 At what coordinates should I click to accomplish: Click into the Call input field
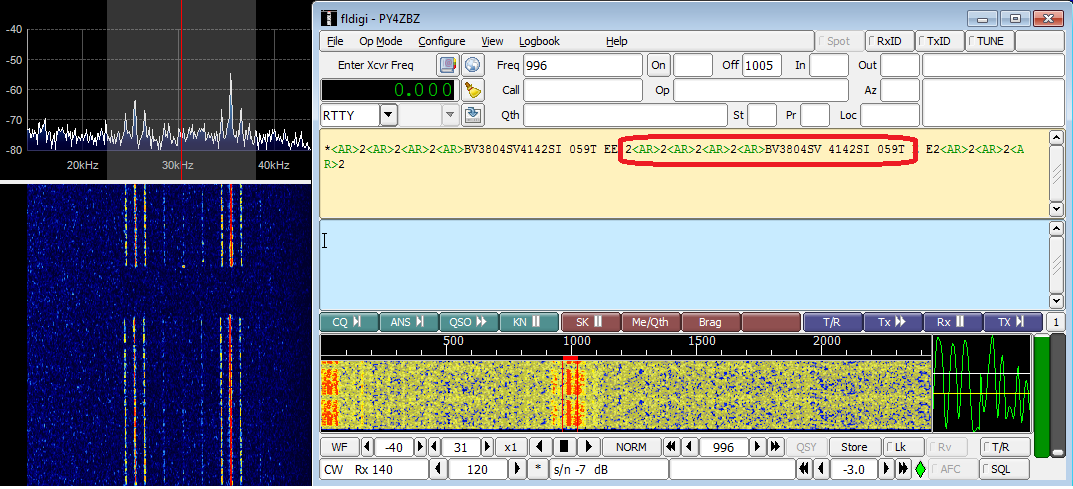point(583,90)
